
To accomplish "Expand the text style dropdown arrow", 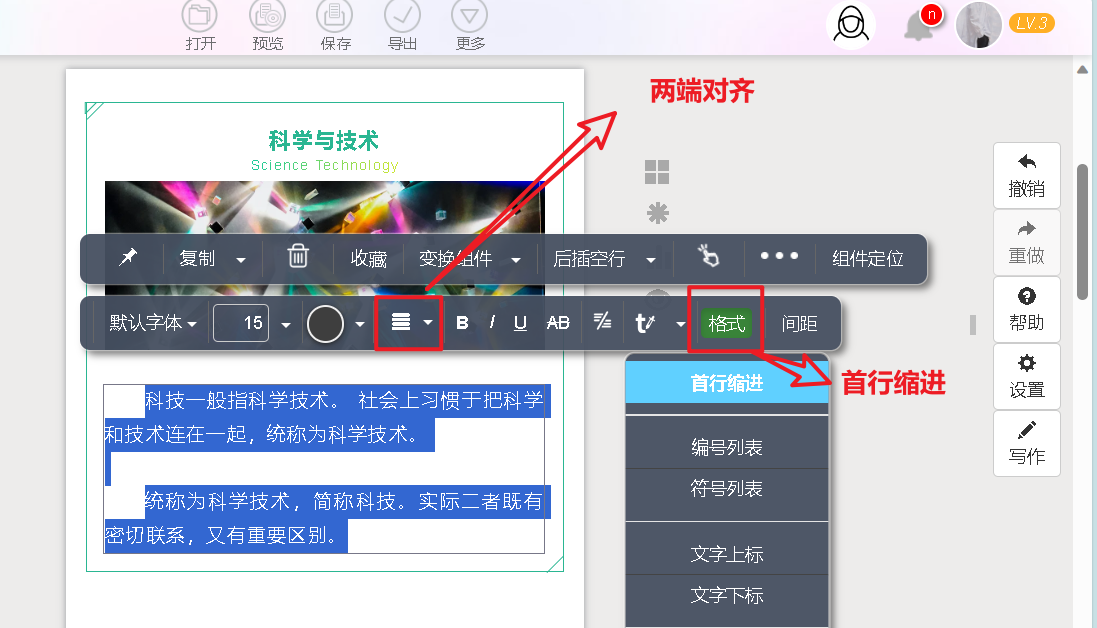I will 681,324.
